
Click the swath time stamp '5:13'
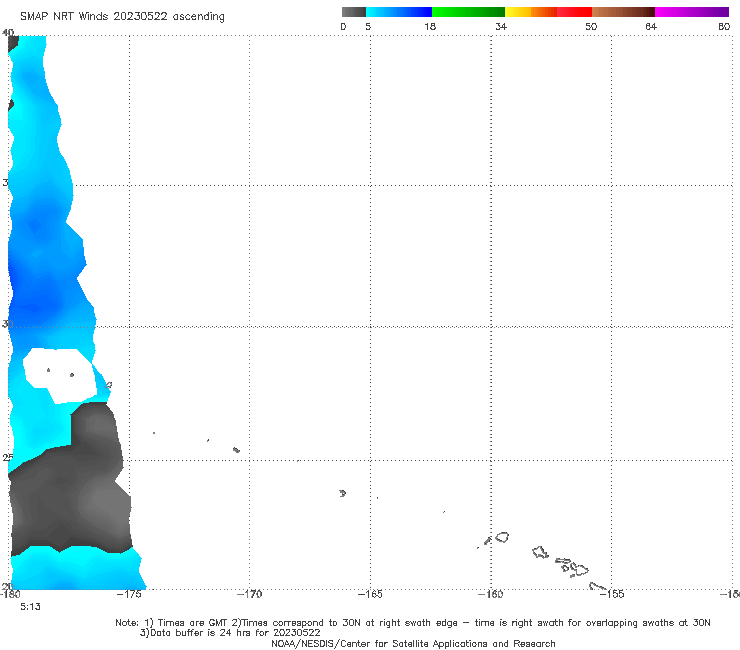pyautogui.click(x=30, y=607)
